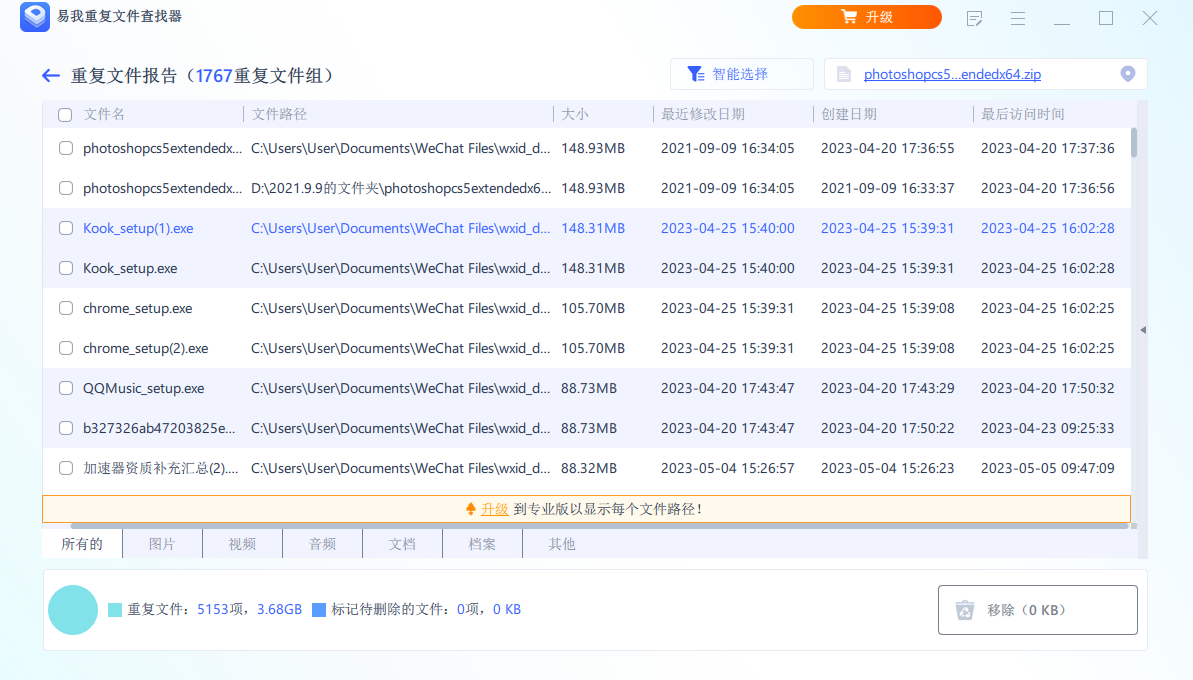Click the horizontal scrollbar under the file list
This screenshot has width=1193, height=680.
(x=600, y=526)
